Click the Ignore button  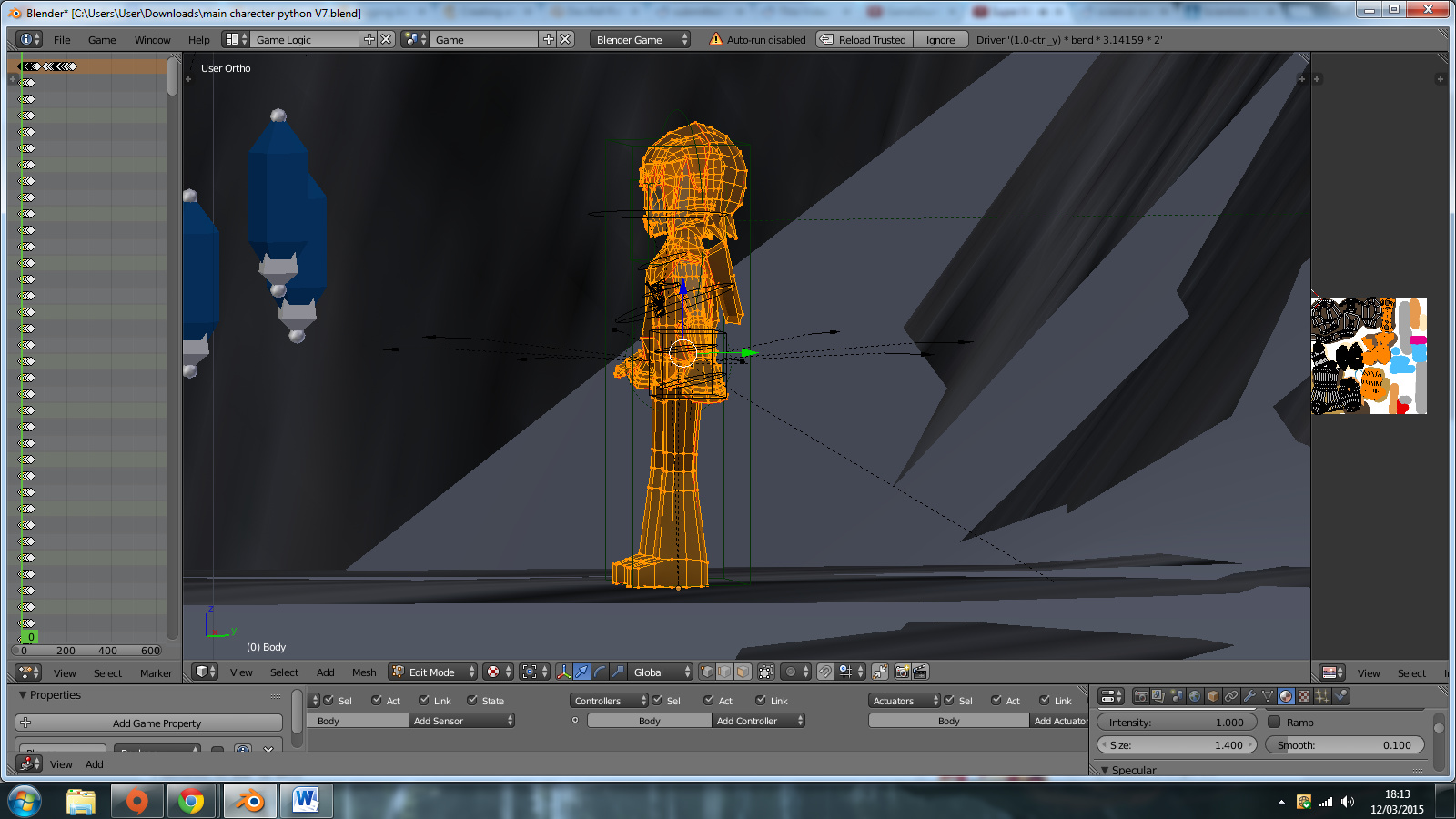[940, 39]
